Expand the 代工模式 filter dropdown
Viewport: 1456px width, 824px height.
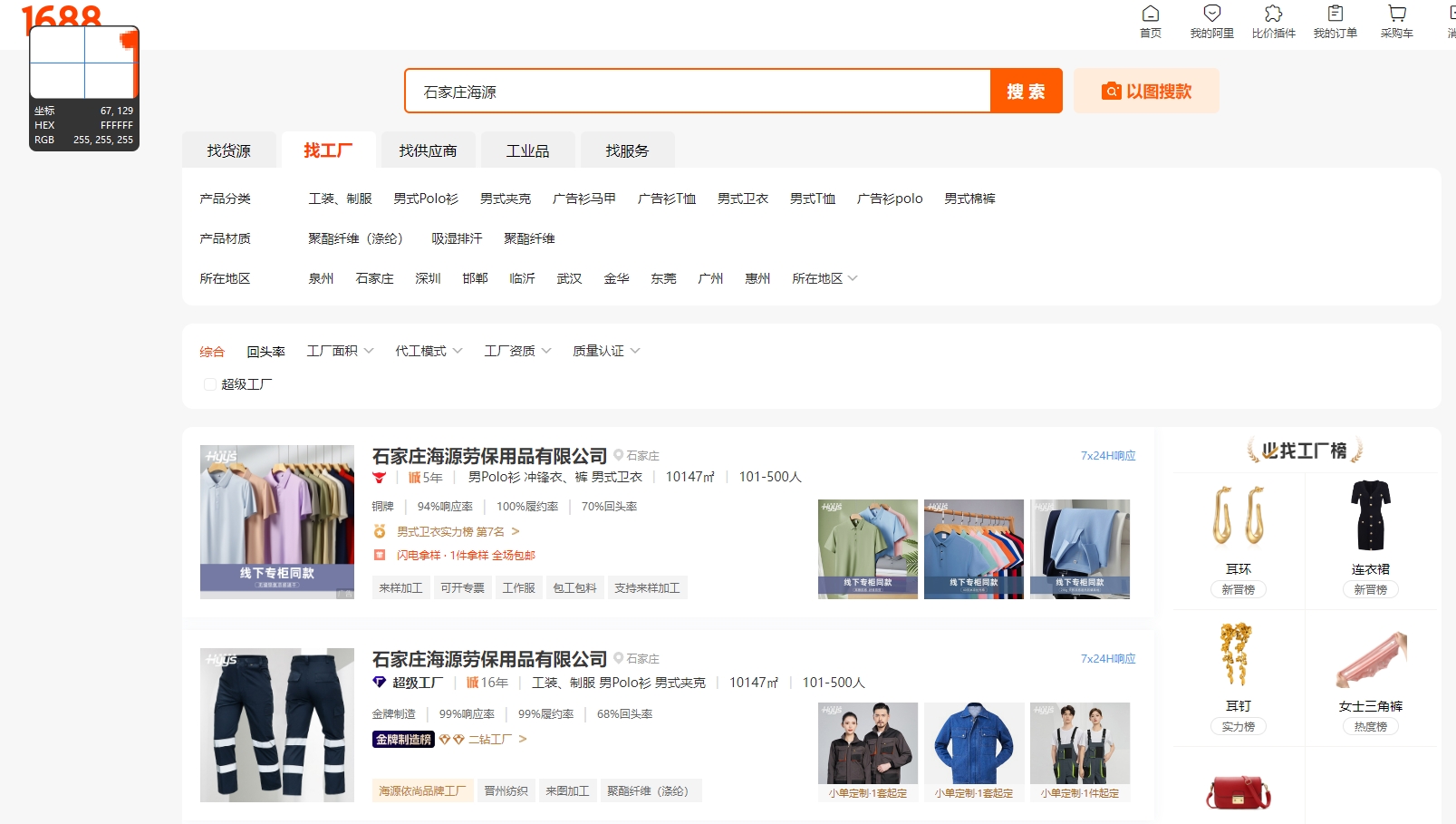click(x=429, y=351)
